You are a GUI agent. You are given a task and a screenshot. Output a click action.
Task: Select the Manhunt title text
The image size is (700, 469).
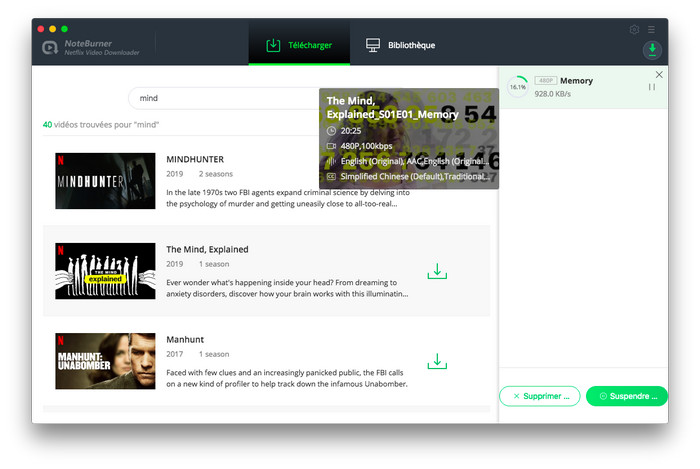pos(185,340)
